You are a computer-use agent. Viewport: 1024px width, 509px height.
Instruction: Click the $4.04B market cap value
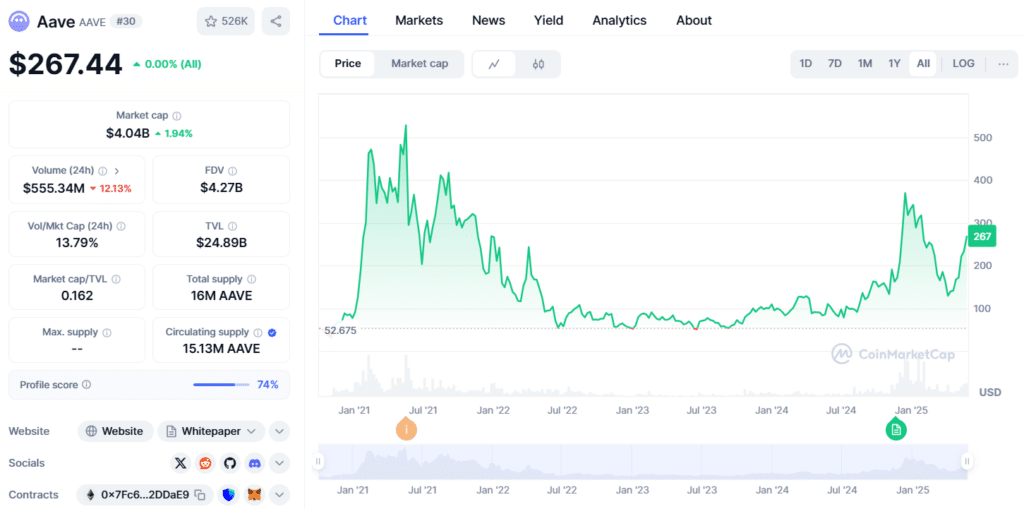(x=128, y=133)
